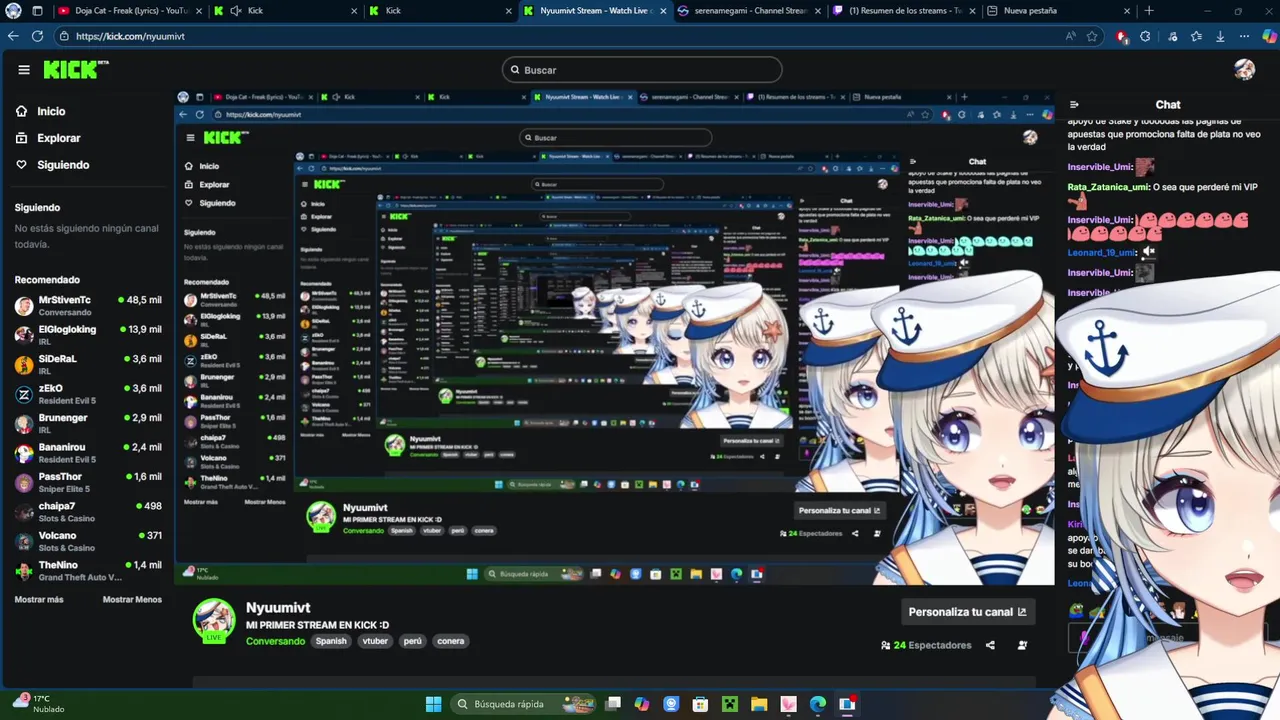This screenshot has height=720, width=1280.
Task: Click the perú tag
Action: click(x=413, y=641)
